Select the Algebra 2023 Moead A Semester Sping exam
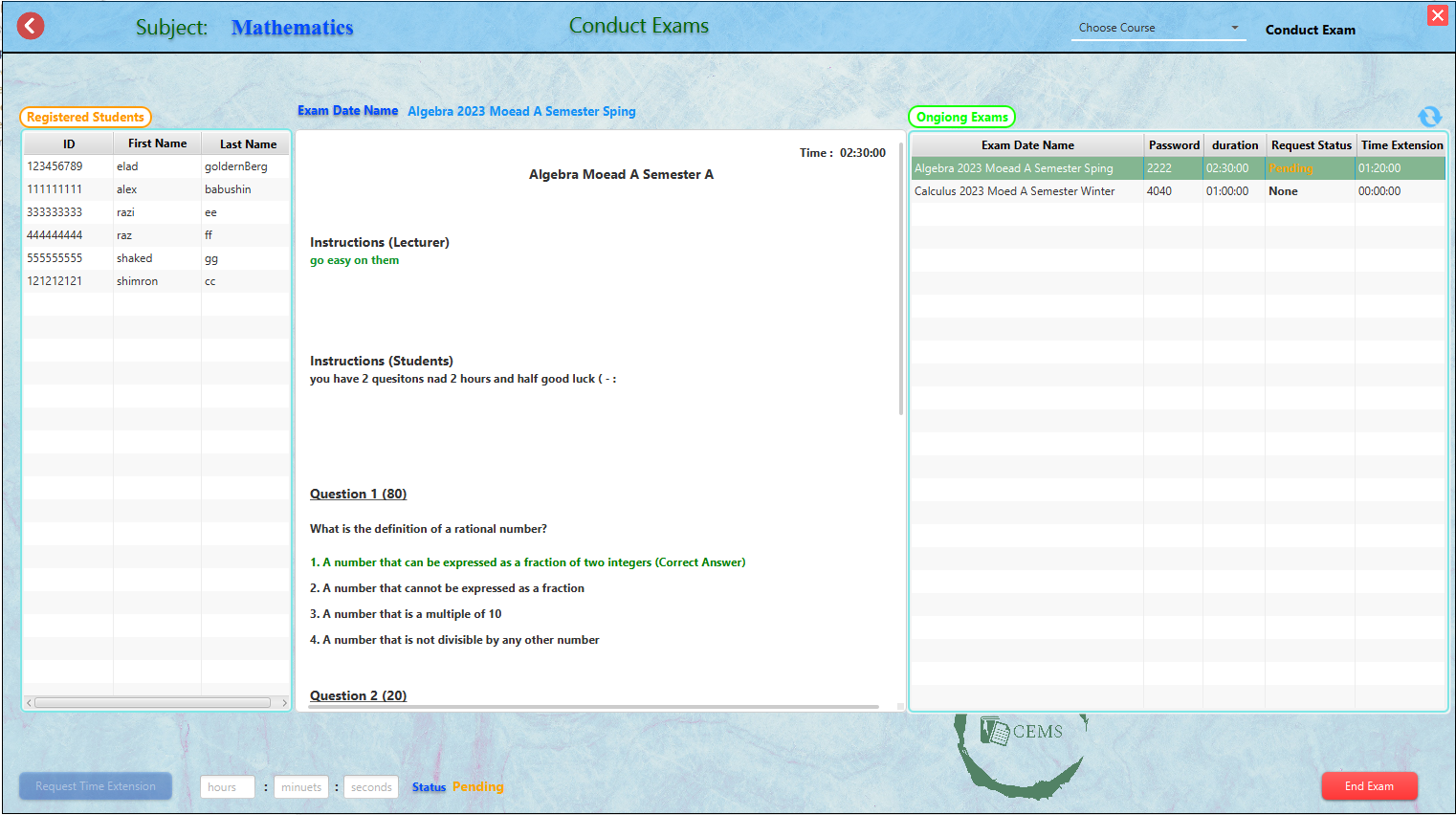Image resolution: width=1456 pixels, height=815 pixels. pyautogui.click(x=1028, y=167)
